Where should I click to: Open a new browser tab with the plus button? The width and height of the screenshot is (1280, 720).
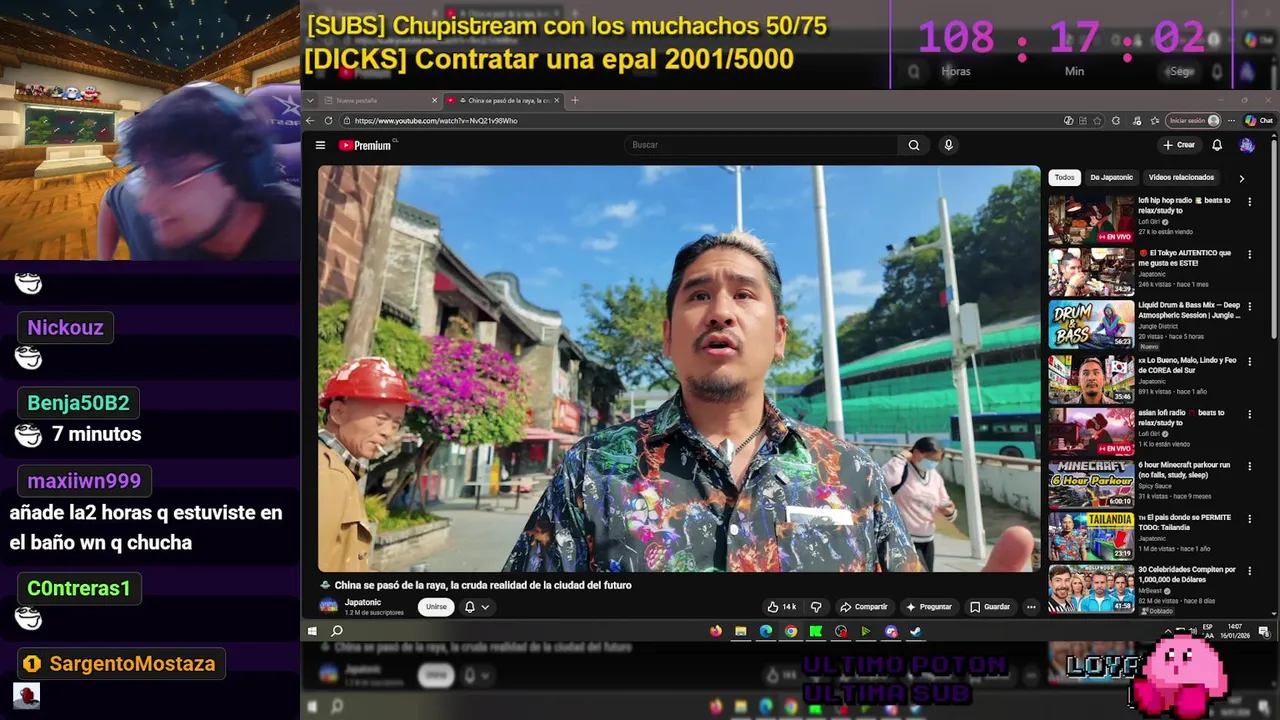[575, 101]
